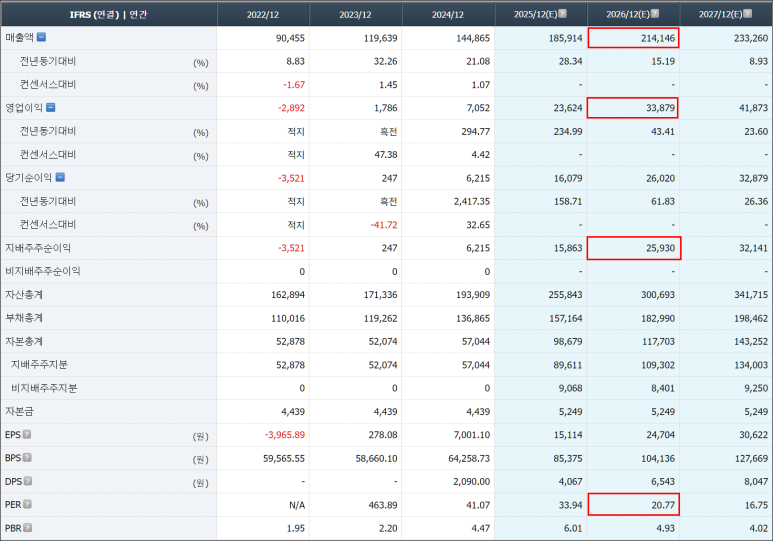
Task: Select the 2023/12 column header
Action: click(x=356, y=14)
